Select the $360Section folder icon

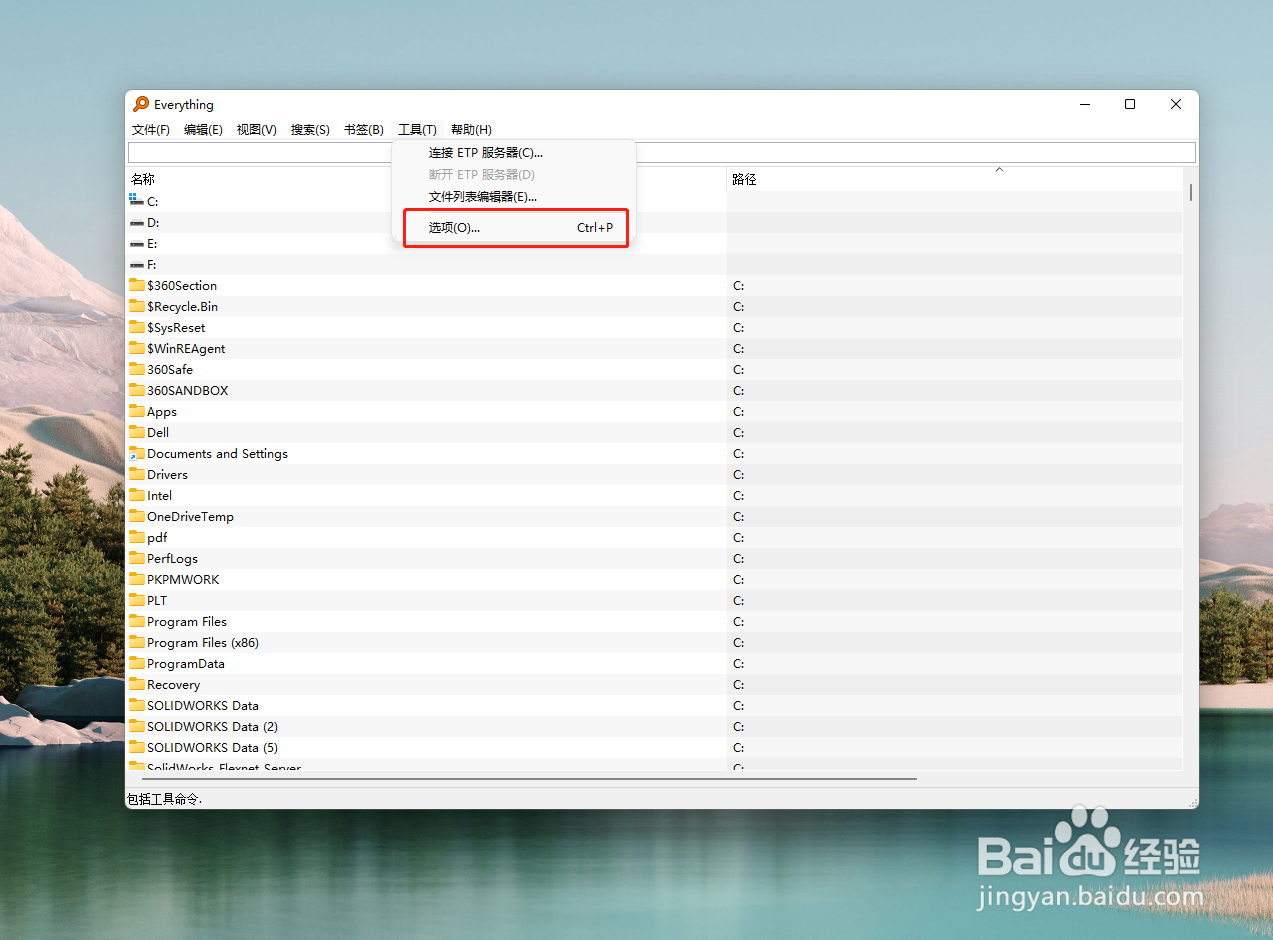coord(137,285)
